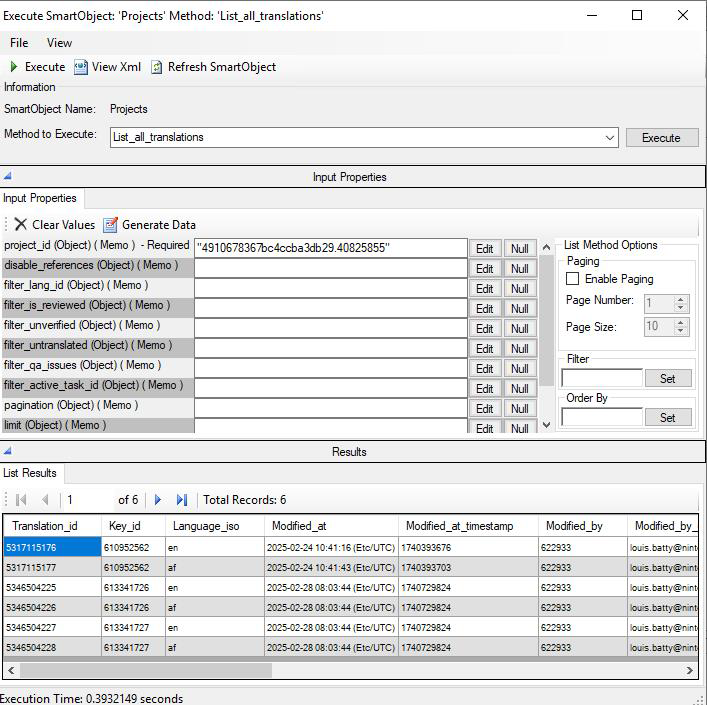This screenshot has height=705, width=707.
Task: Switch to the List Results tab
Action: (x=30, y=473)
